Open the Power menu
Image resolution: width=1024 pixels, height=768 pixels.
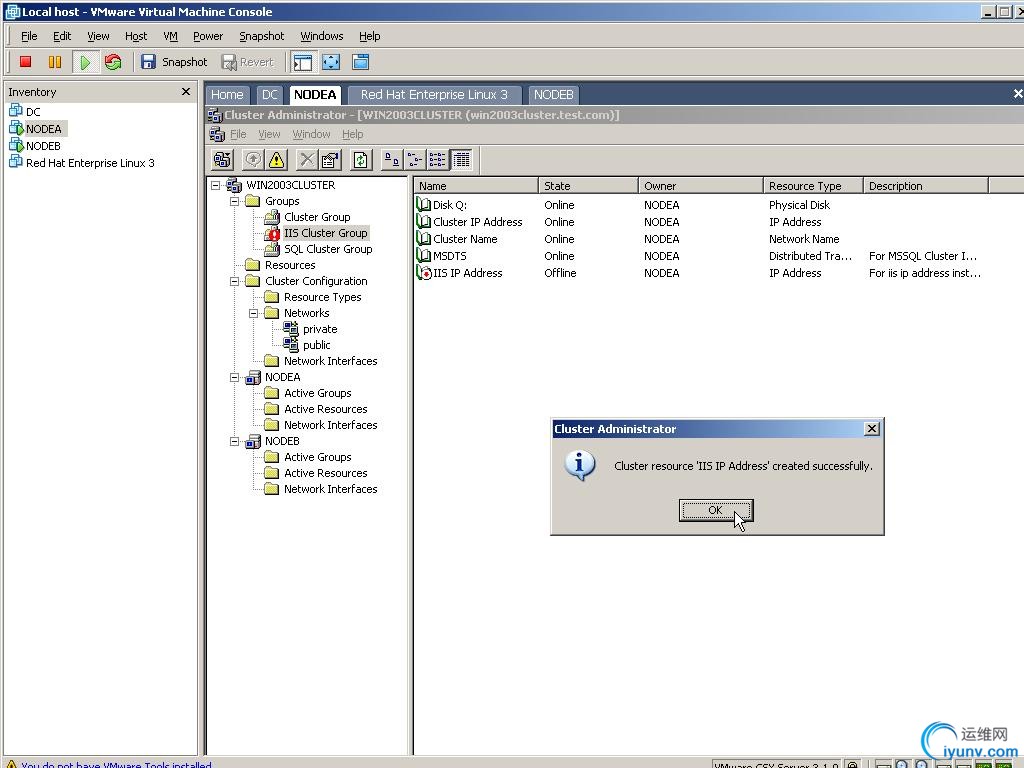[208, 36]
